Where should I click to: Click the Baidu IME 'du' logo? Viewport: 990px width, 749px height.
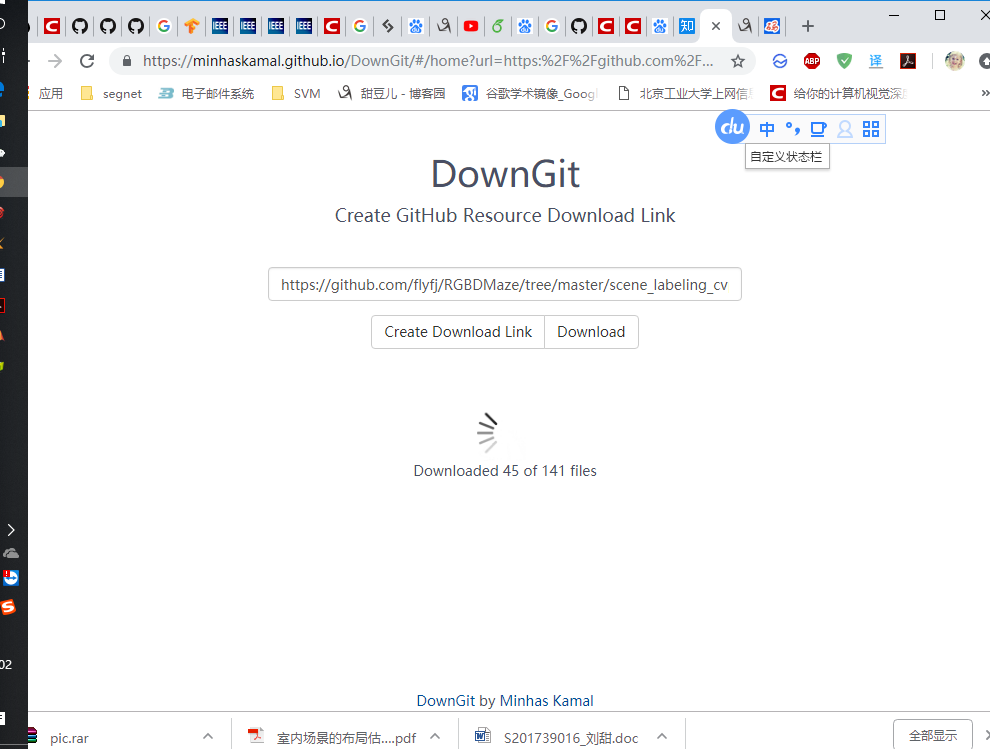pyautogui.click(x=732, y=127)
